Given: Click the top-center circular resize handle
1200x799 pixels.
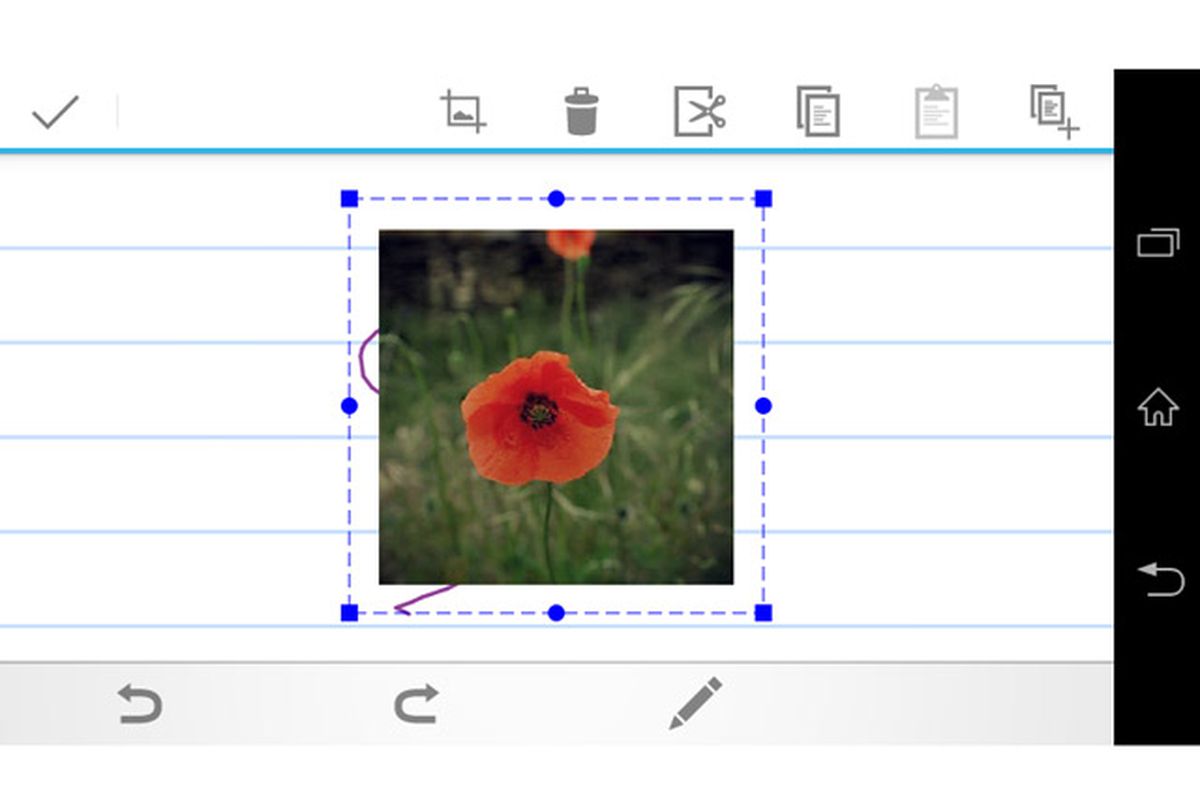Looking at the screenshot, I should coord(557,198).
